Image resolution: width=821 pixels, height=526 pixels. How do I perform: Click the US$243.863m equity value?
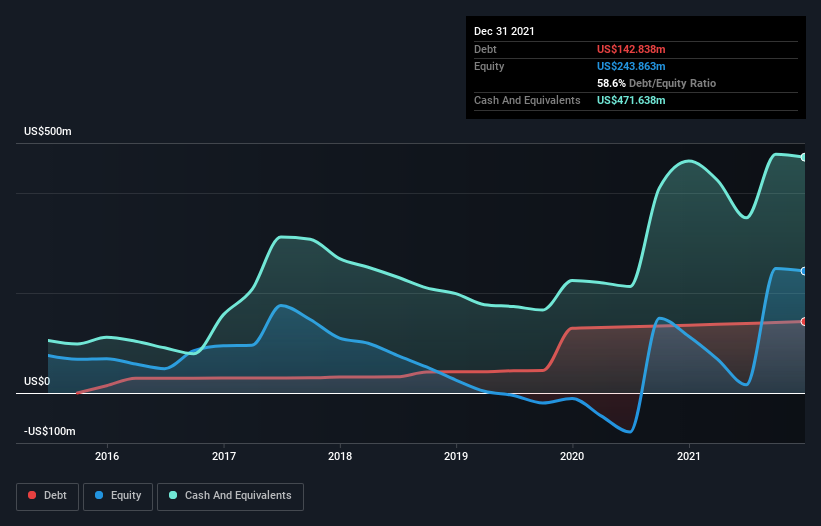click(x=631, y=66)
